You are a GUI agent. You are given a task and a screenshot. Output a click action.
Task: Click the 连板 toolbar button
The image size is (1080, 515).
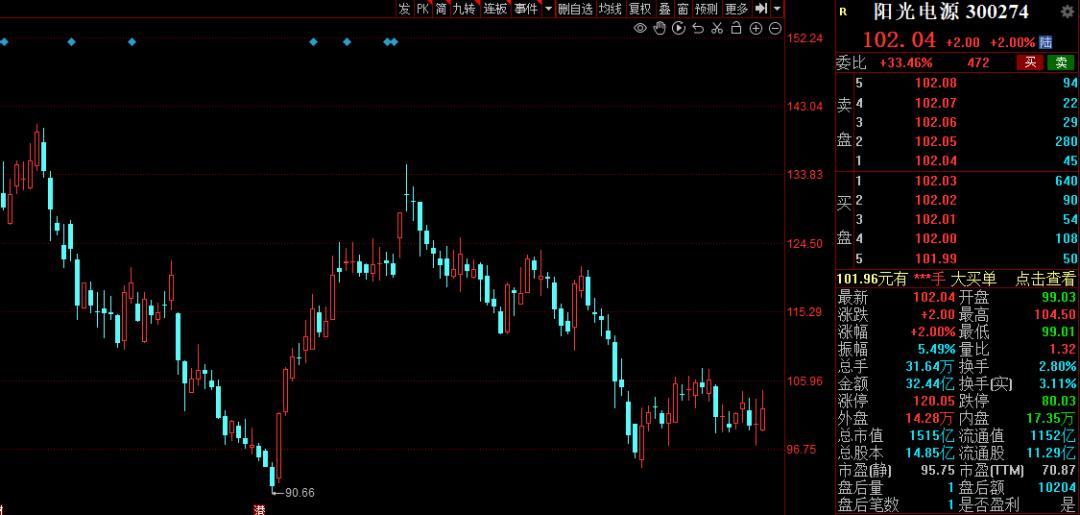click(x=495, y=9)
